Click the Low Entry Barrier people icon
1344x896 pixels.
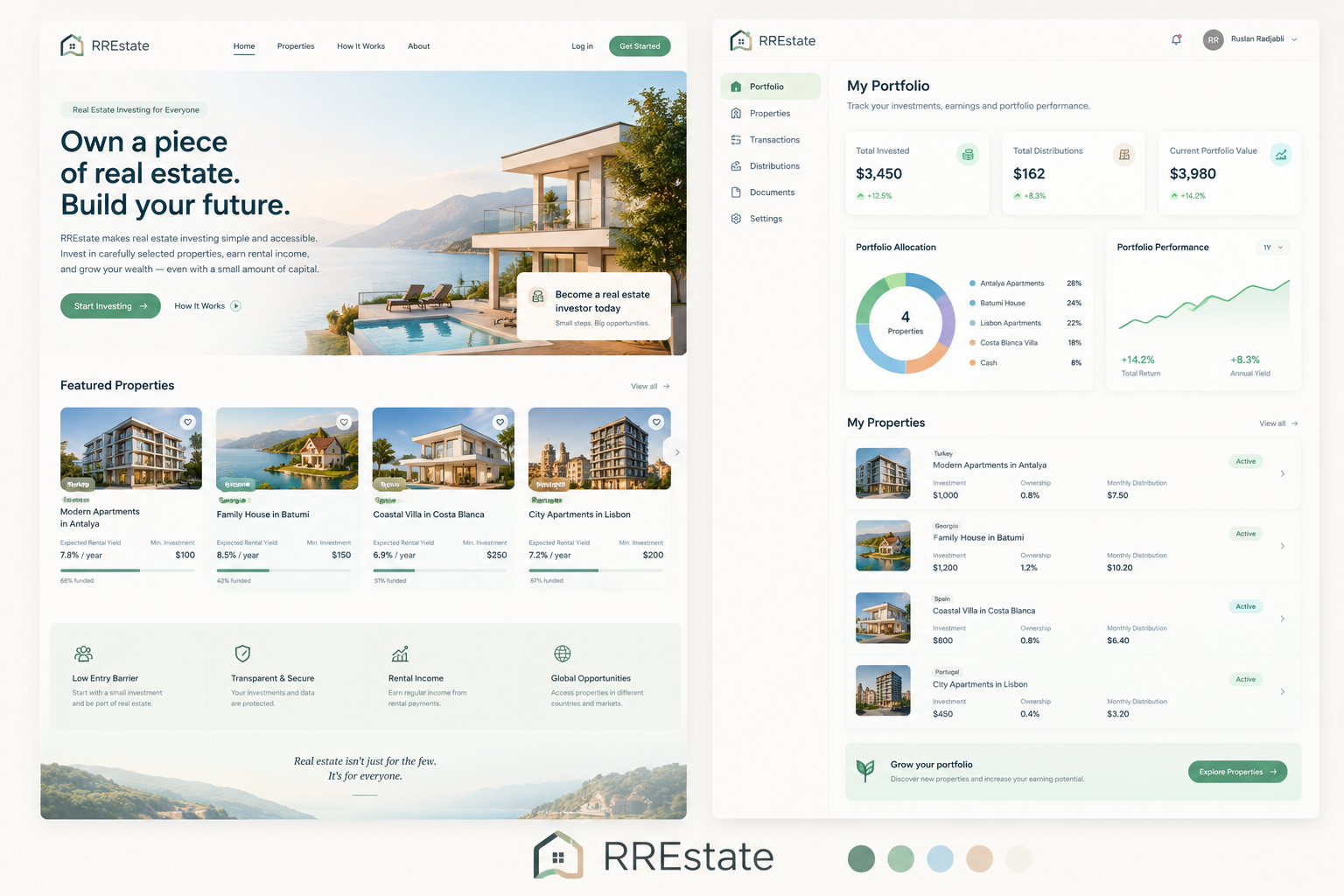click(84, 654)
